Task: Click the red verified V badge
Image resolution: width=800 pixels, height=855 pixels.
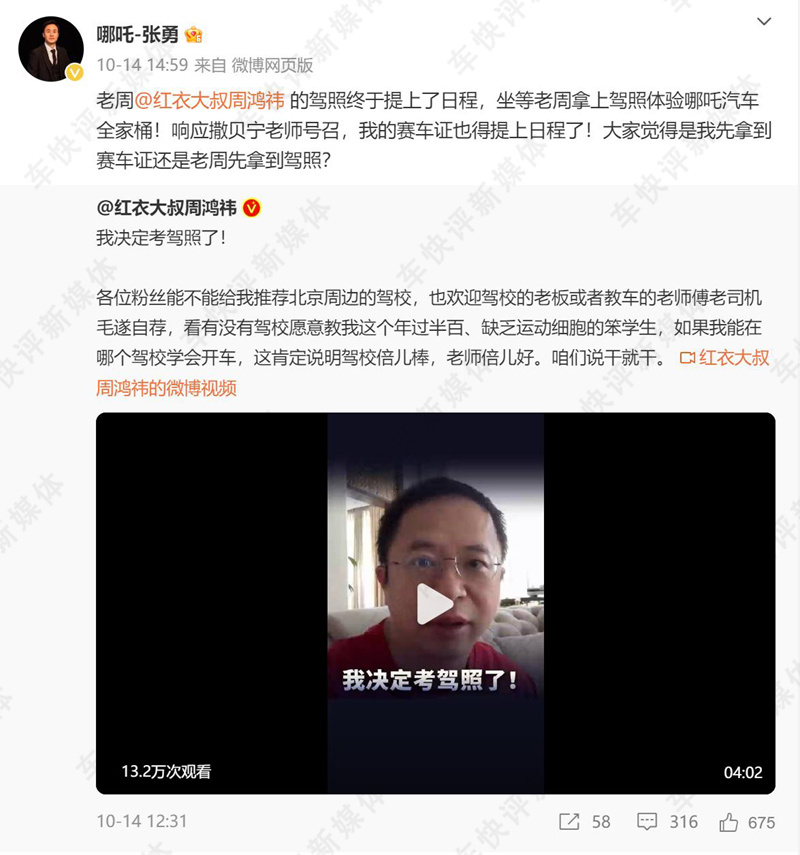Action: pos(251,208)
